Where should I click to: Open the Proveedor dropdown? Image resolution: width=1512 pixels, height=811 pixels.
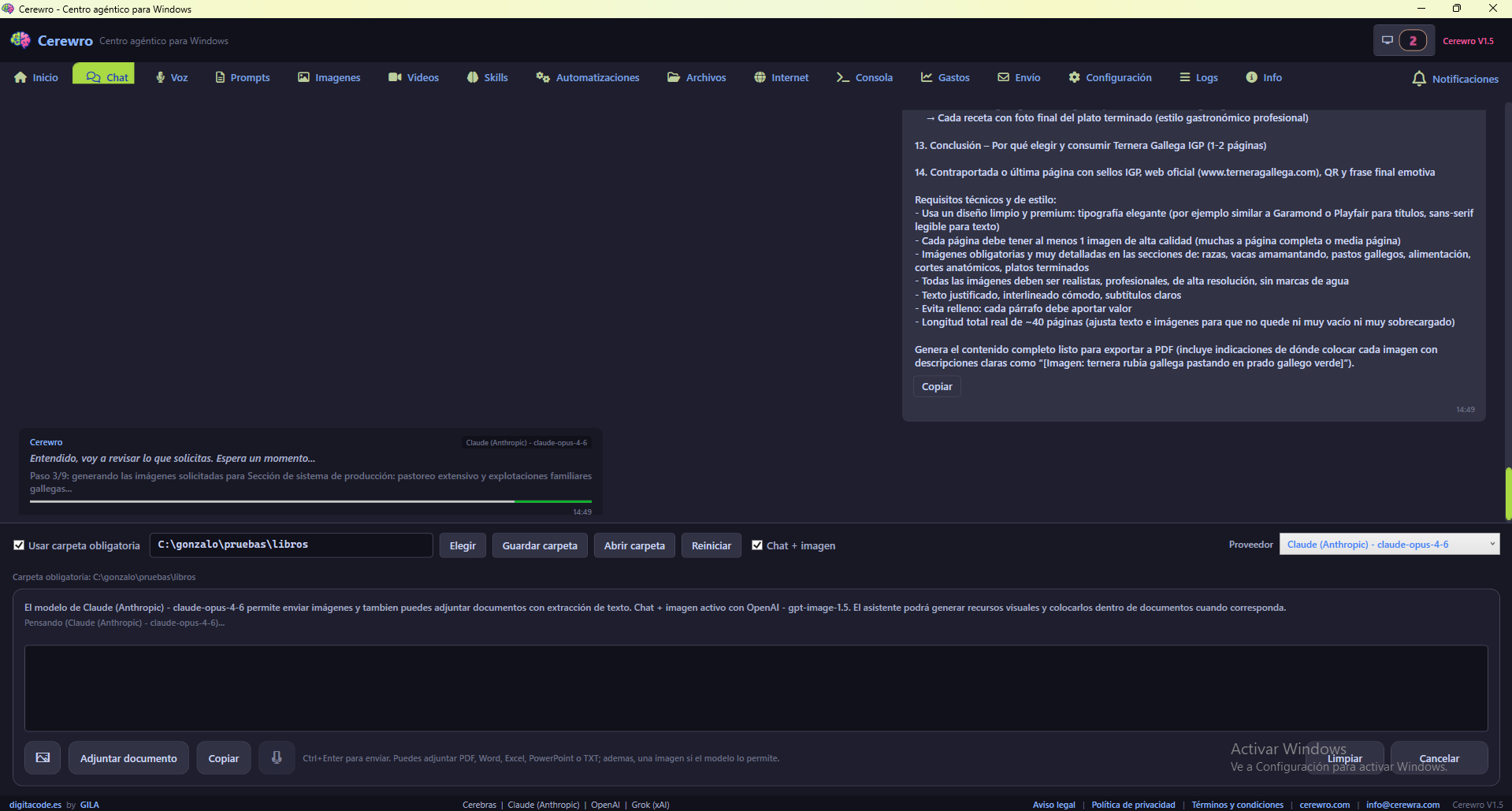point(1389,544)
